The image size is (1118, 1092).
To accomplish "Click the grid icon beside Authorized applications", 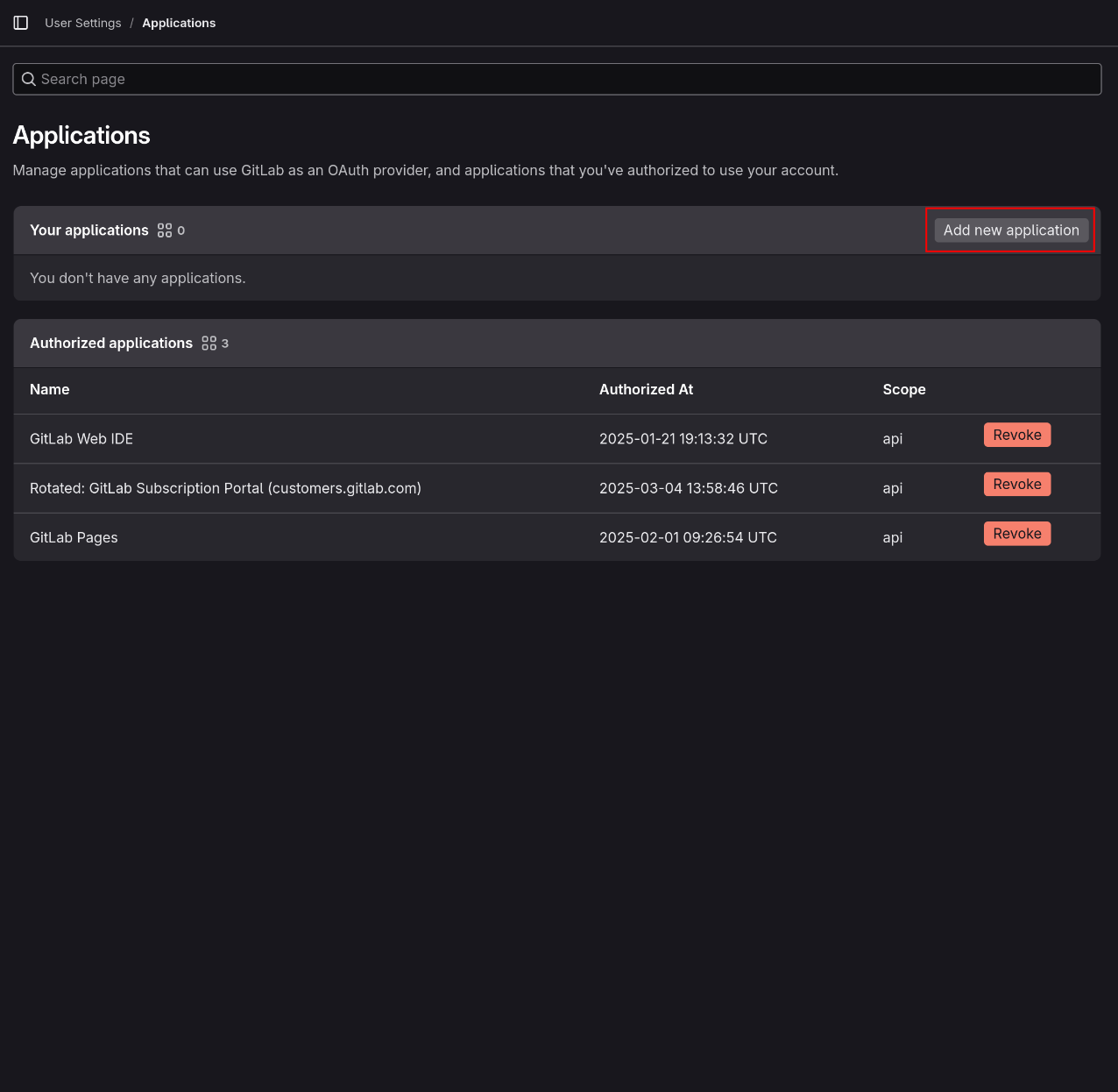I will tap(209, 343).
